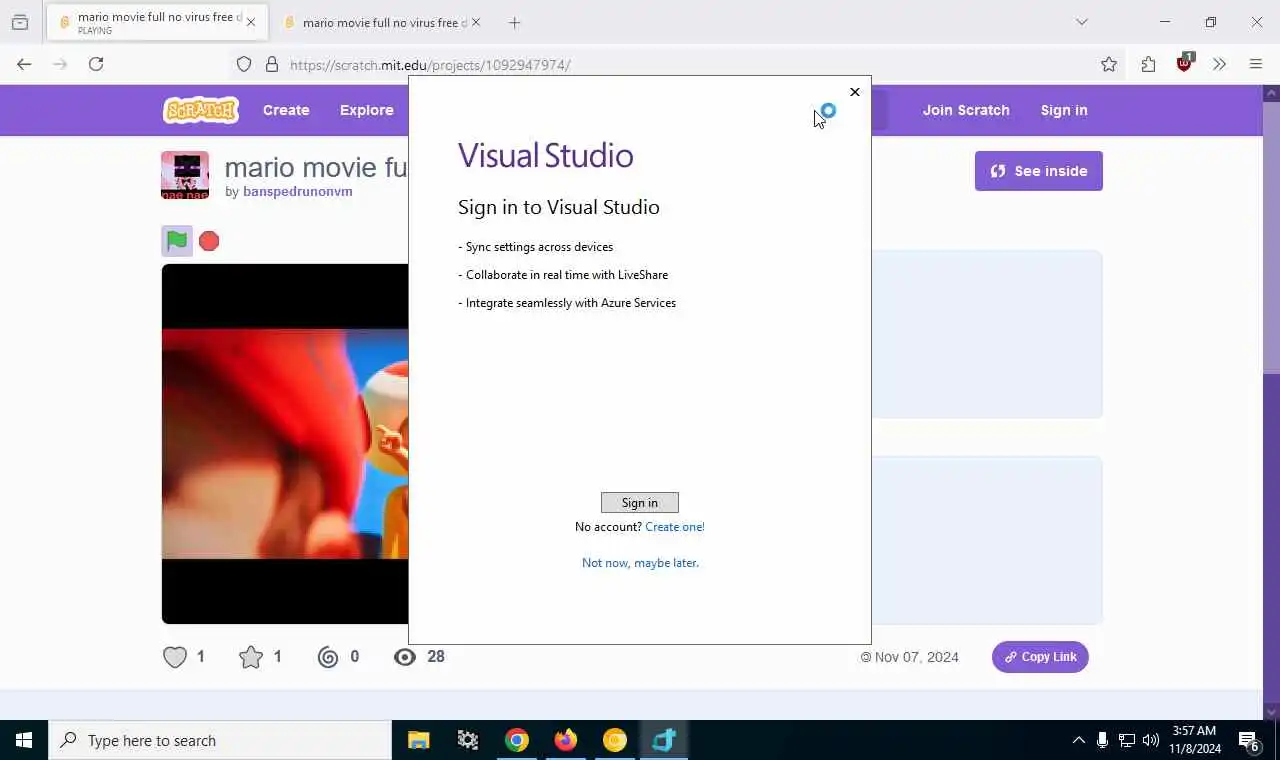The image size is (1280, 760).
Task: Open the banspedrunonvm author profile link
Action: pos(298,192)
